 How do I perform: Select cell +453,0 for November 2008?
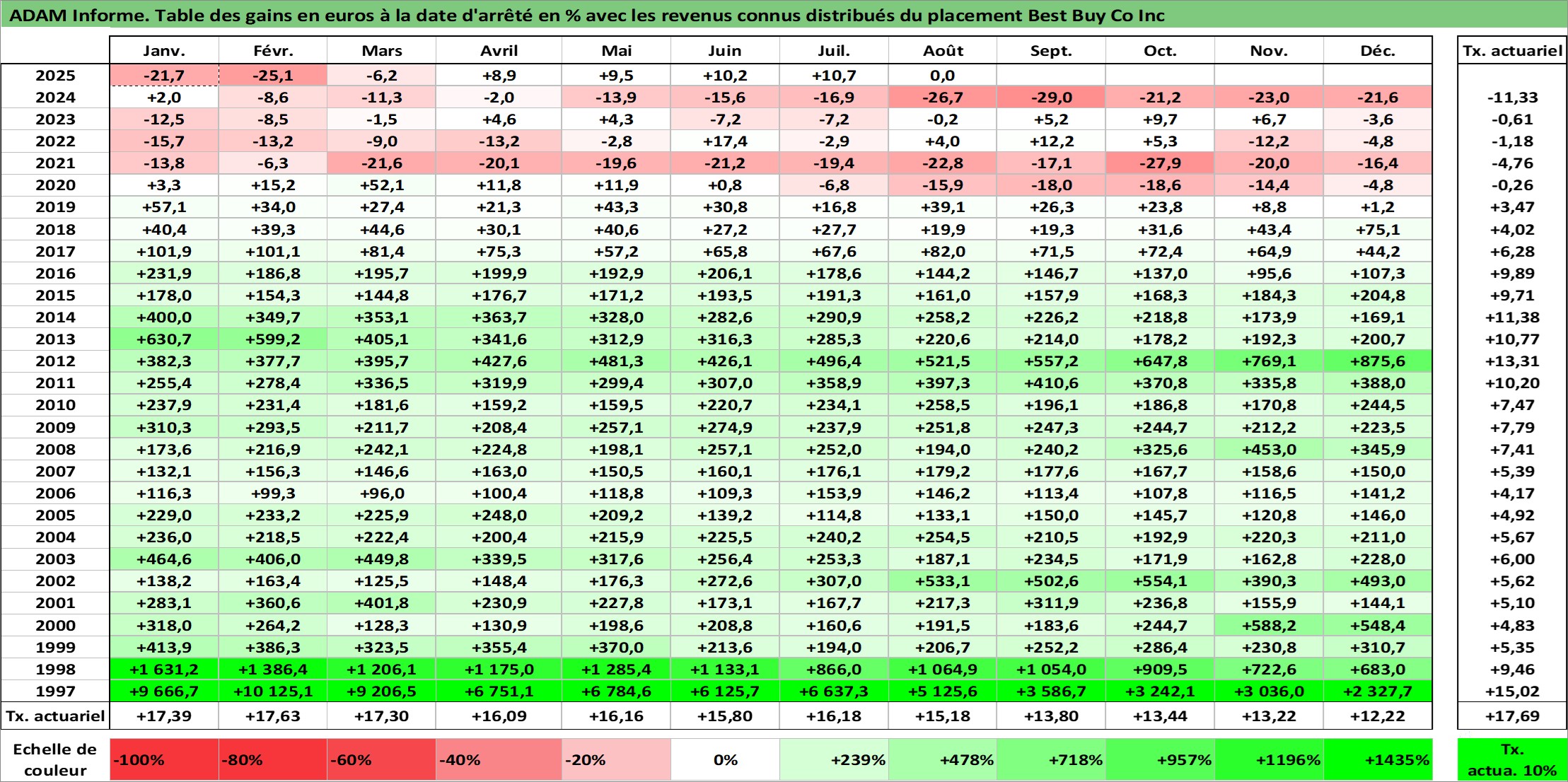(x=1269, y=450)
